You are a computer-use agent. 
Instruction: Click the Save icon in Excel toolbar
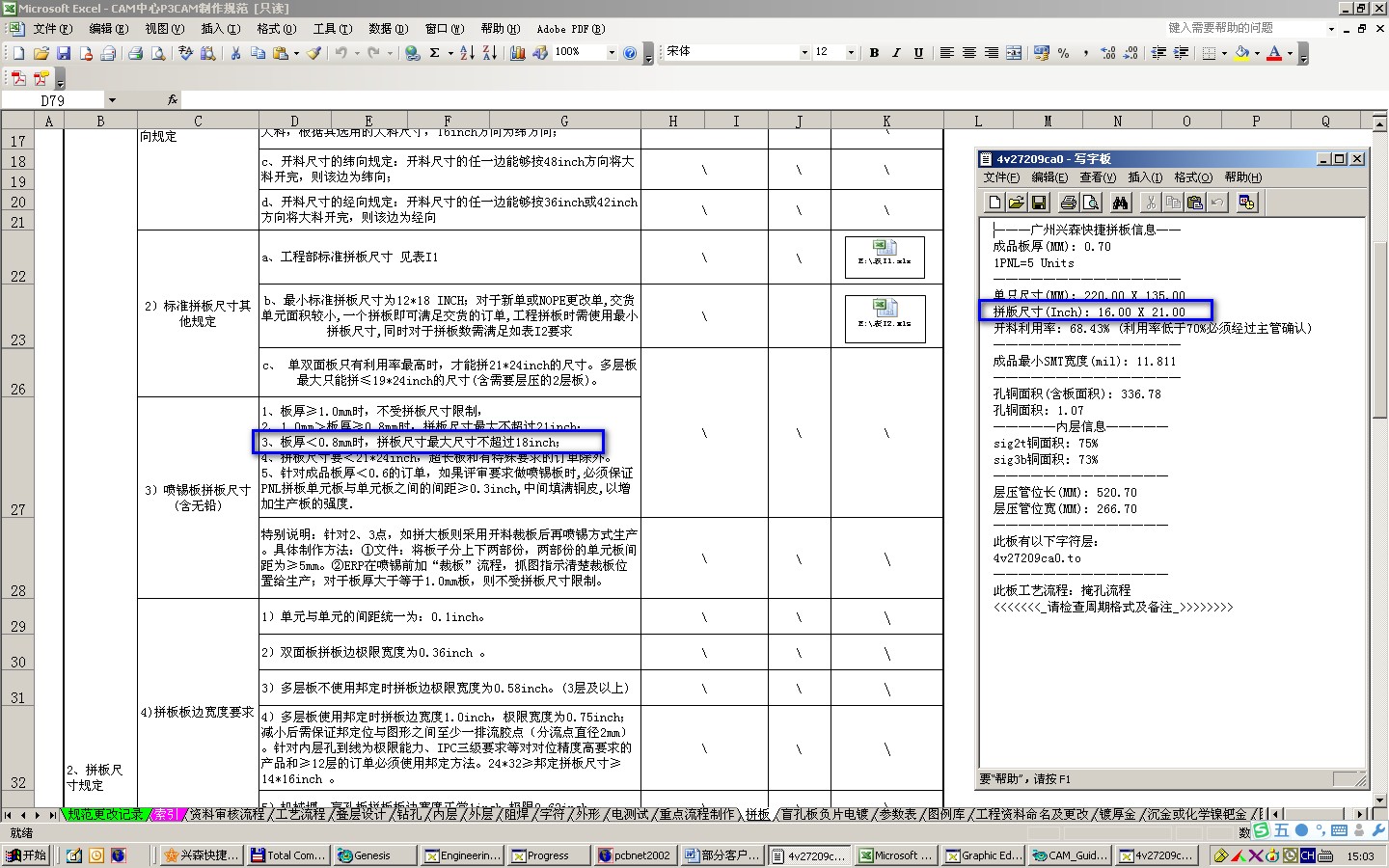point(64,53)
